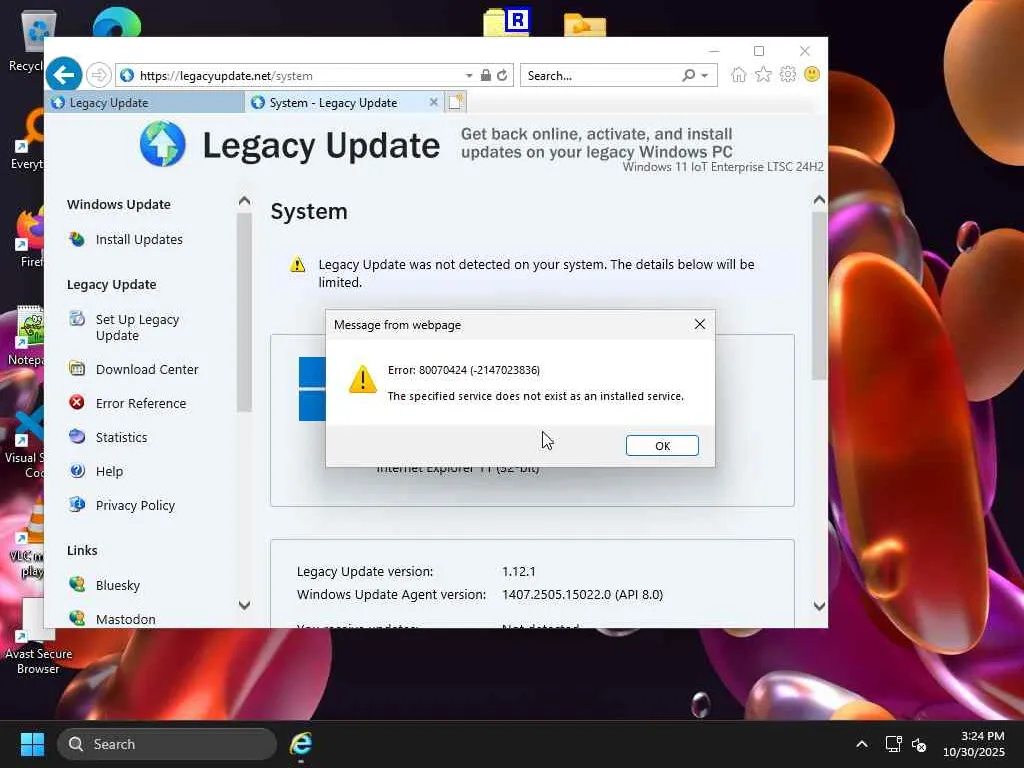
Task: Click the Bluesky sidebar icon
Action: tap(77, 584)
